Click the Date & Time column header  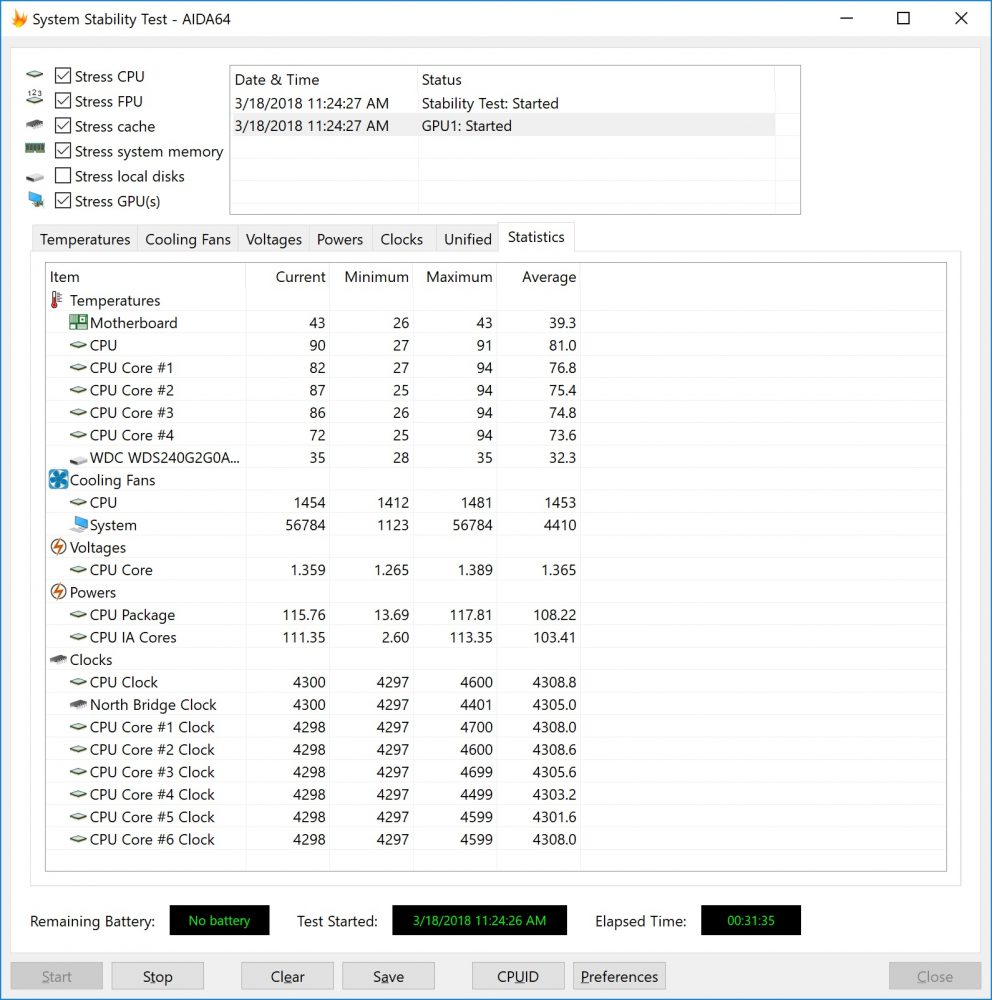pyautogui.click(x=323, y=80)
